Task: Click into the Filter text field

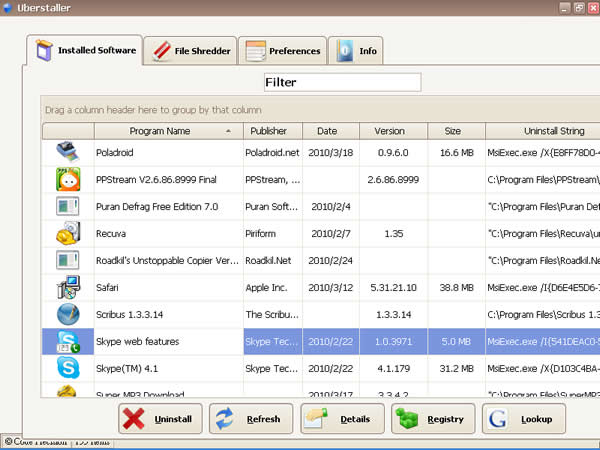Action: [x=342, y=83]
